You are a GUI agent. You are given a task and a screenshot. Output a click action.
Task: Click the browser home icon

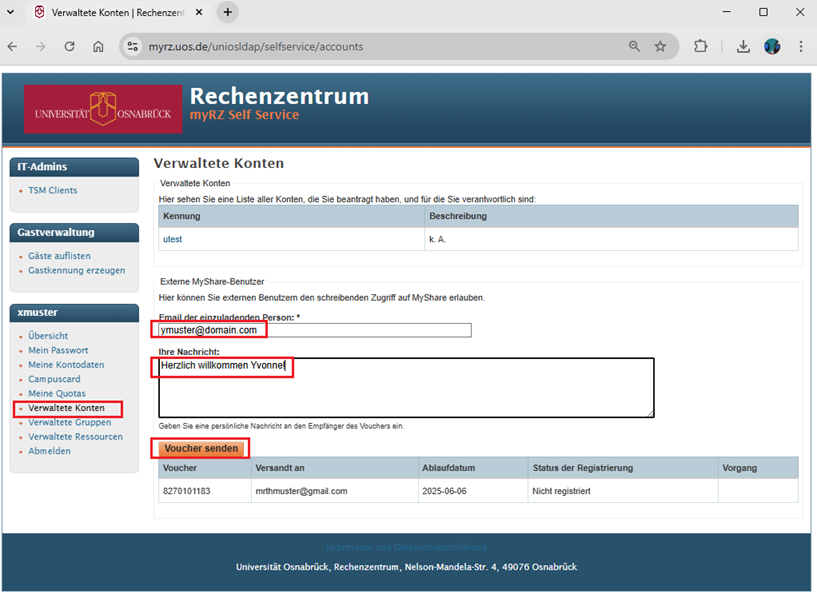pos(98,46)
